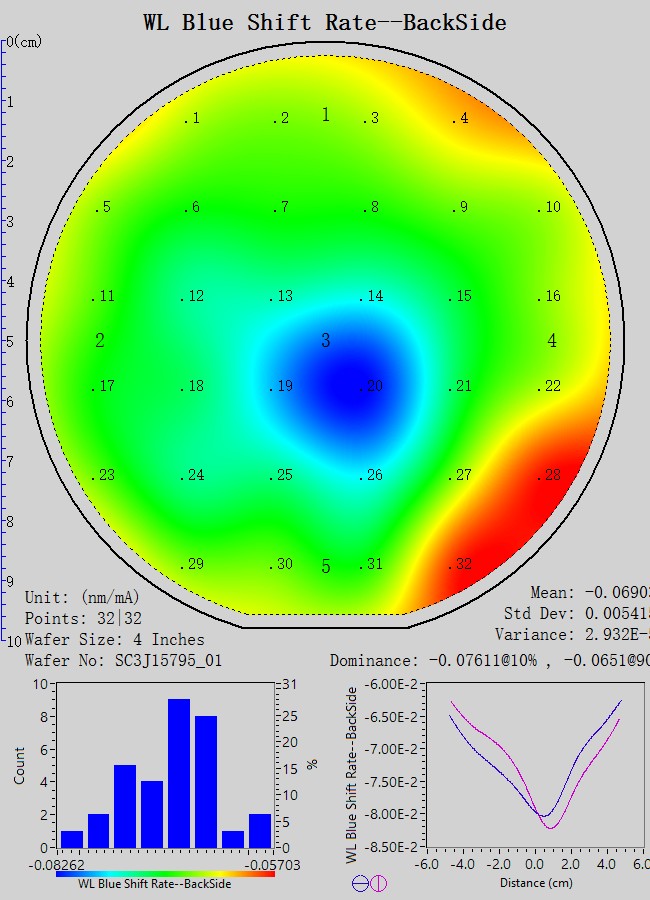
Task: Click the magenta vertical cross-section icon
Action: (x=379, y=883)
